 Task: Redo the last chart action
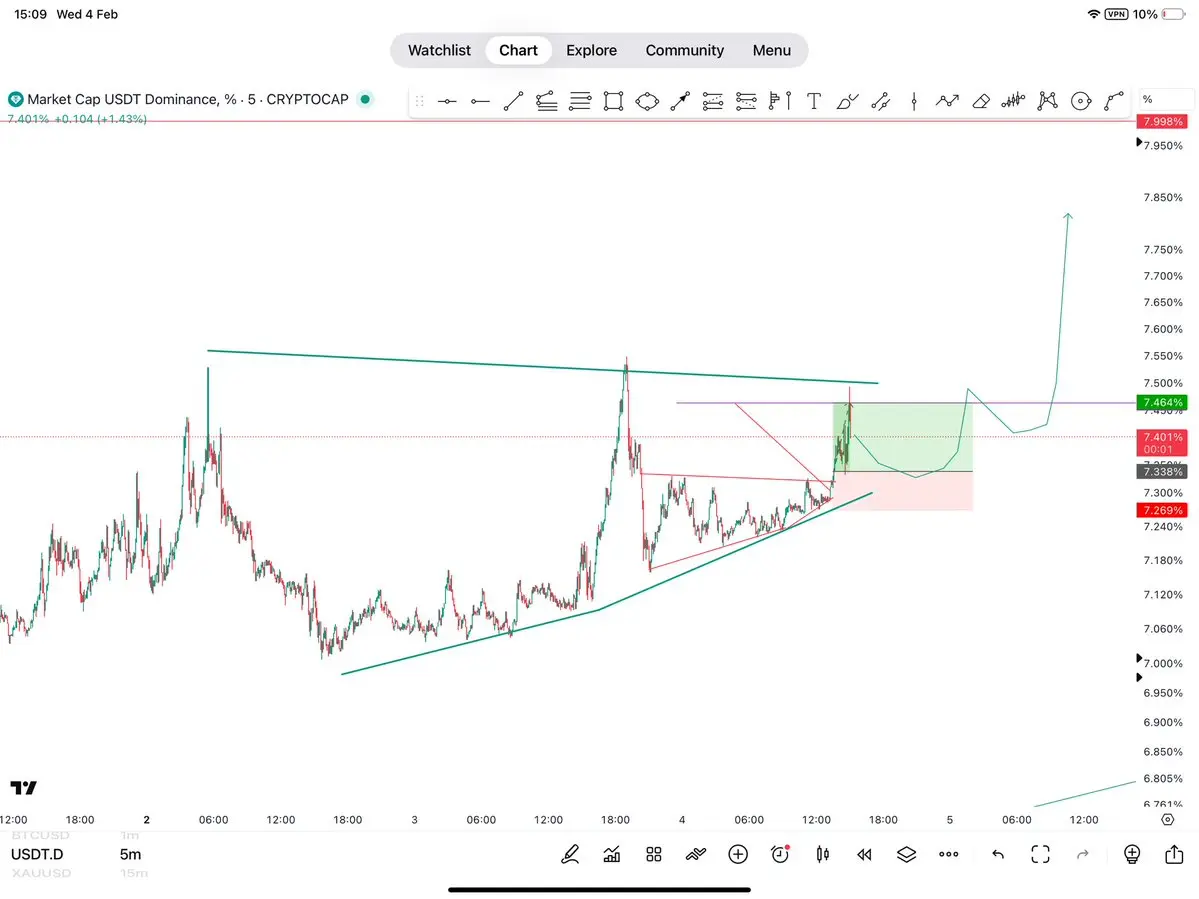1083,854
